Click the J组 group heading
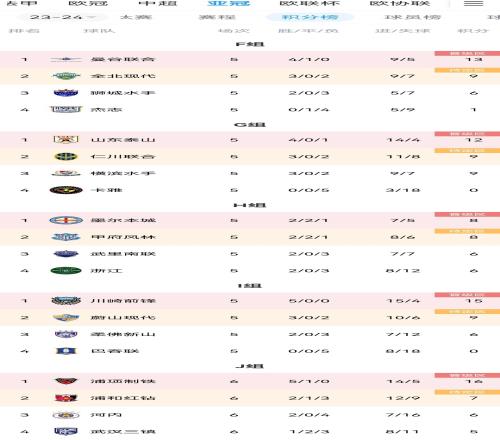 pos(250,366)
